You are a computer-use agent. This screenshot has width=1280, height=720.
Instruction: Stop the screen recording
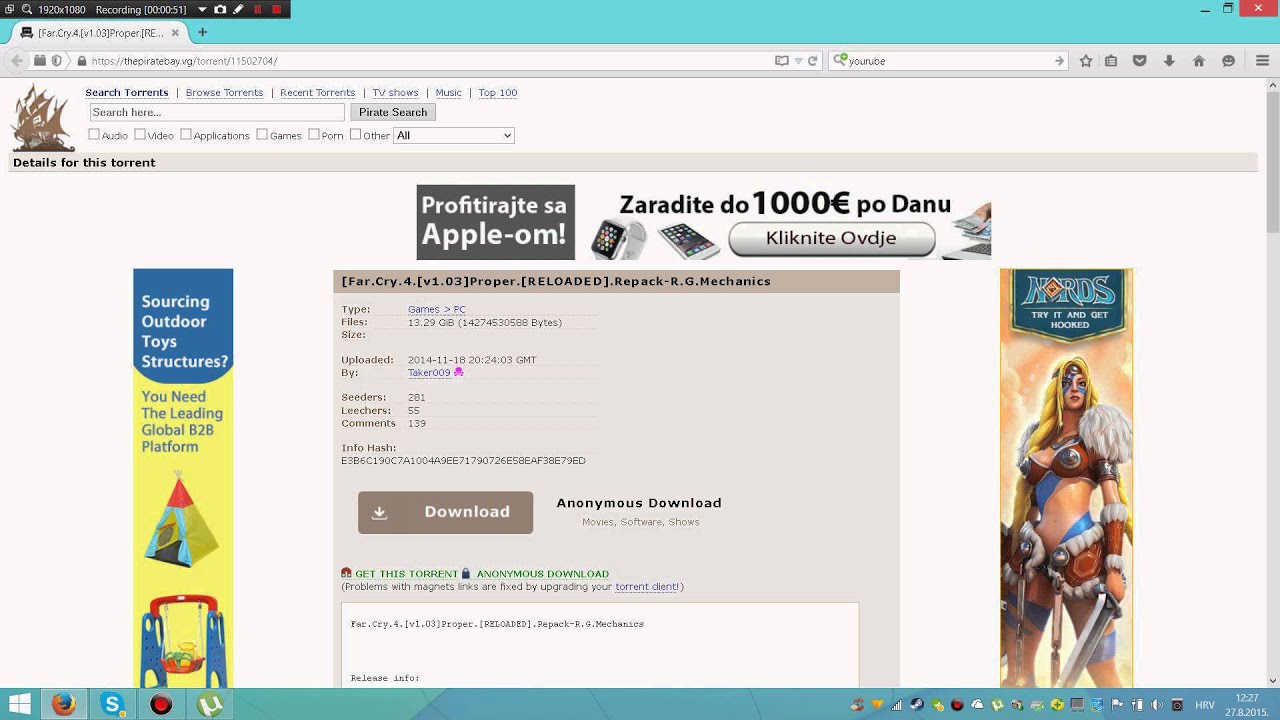coord(277,9)
